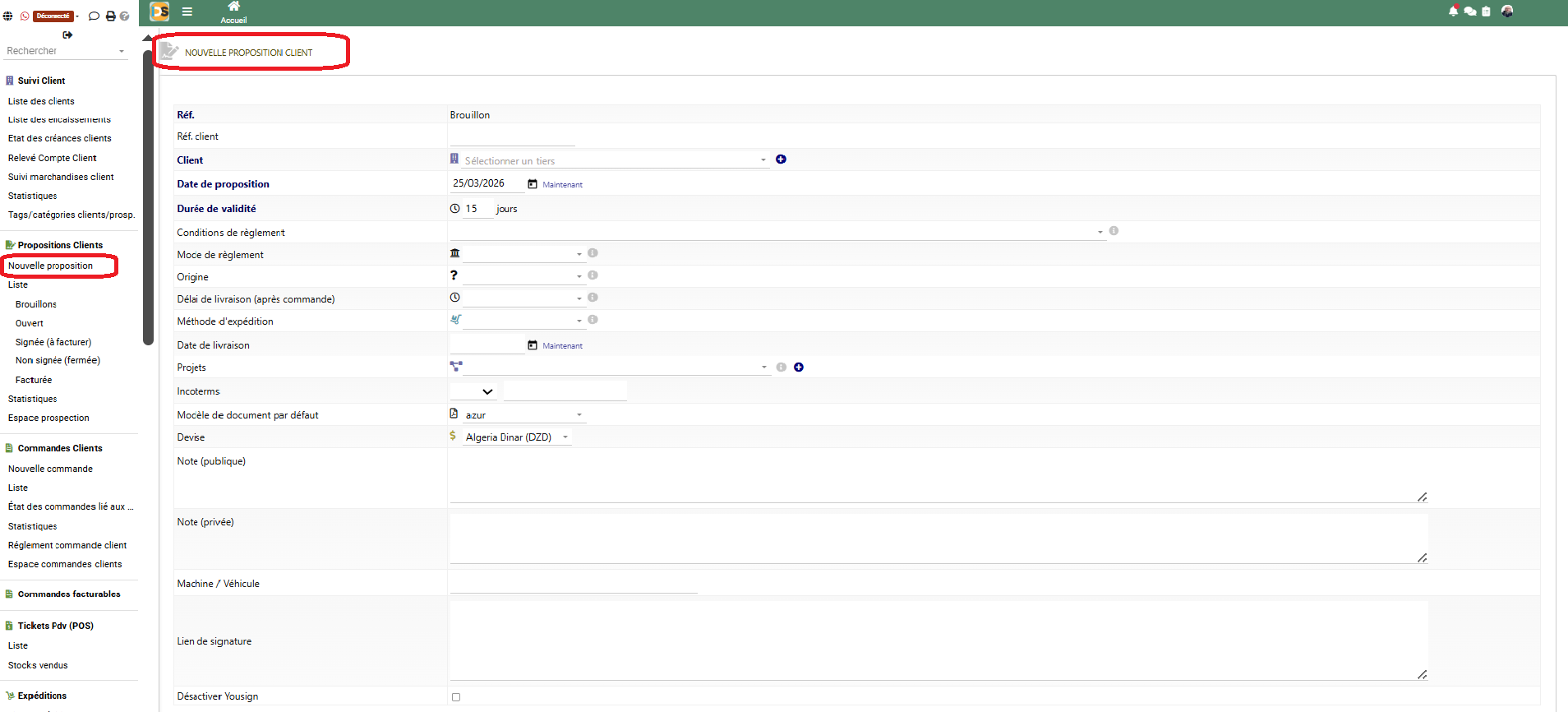
Task: Open Brouillons proposals list
Action: 36,304
